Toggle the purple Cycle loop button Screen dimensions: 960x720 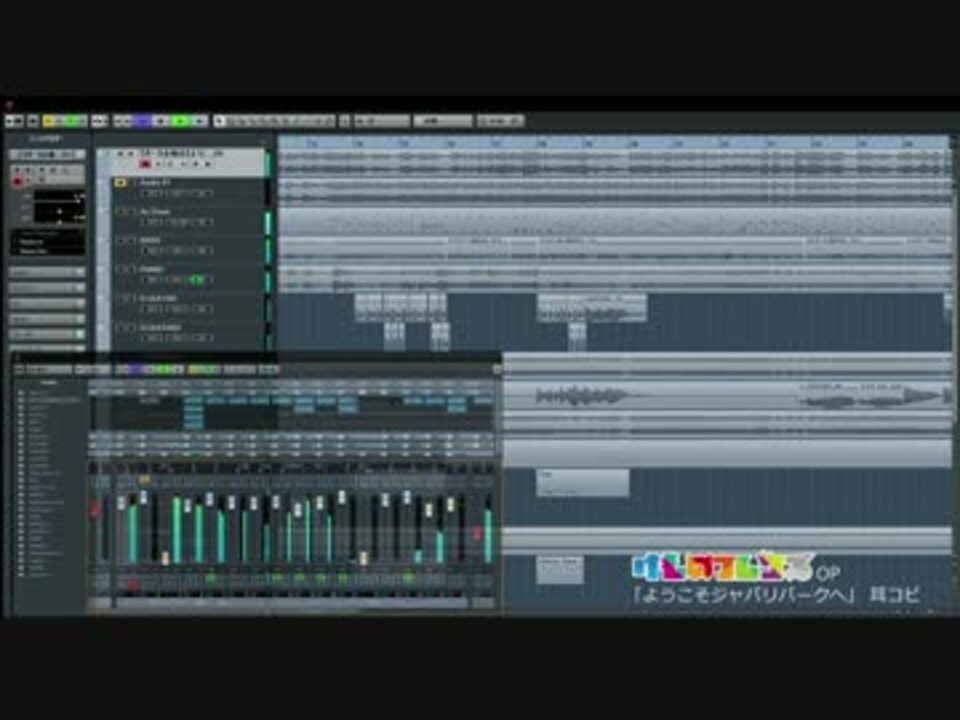(x=143, y=121)
